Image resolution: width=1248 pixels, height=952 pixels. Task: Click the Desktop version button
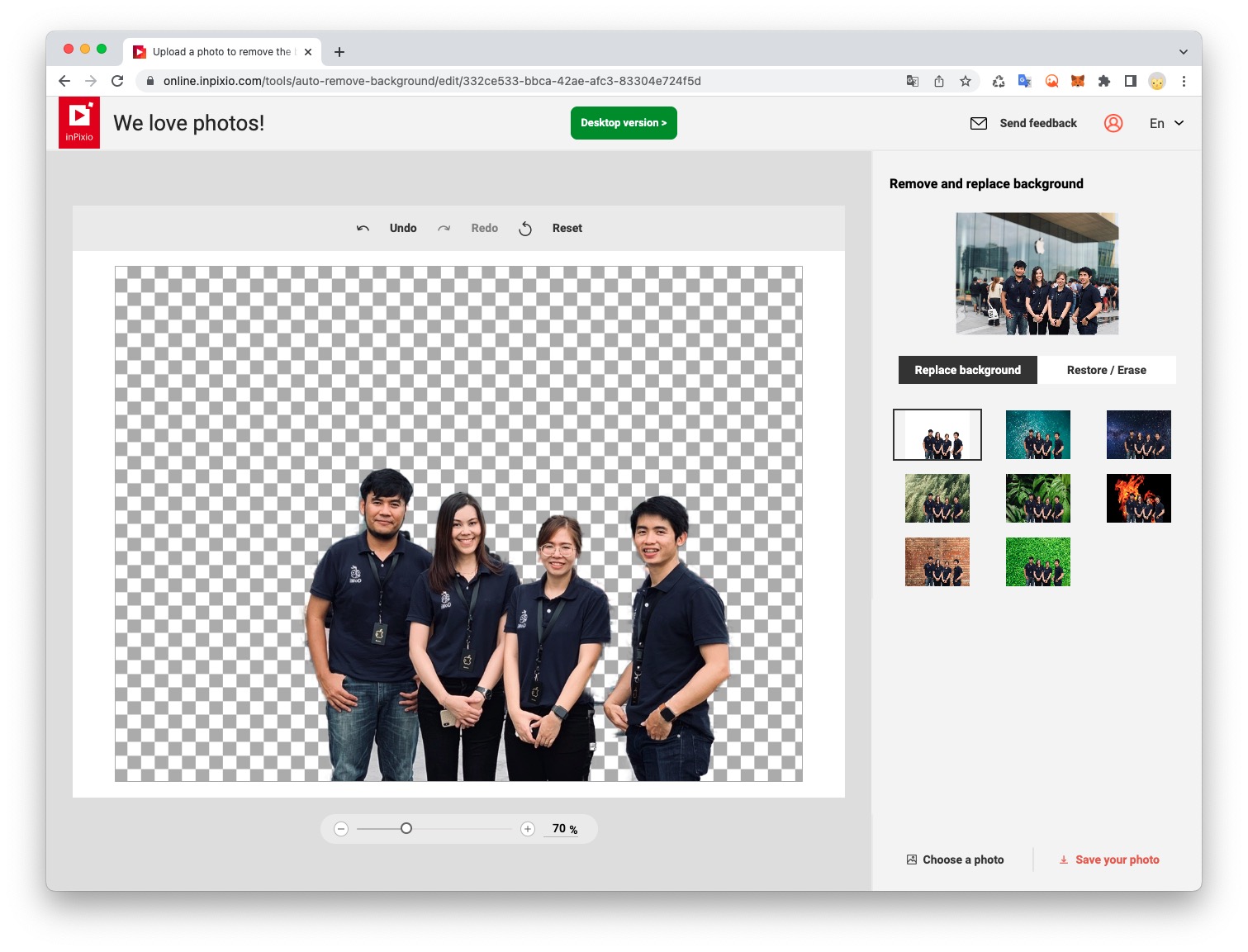click(624, 122)
